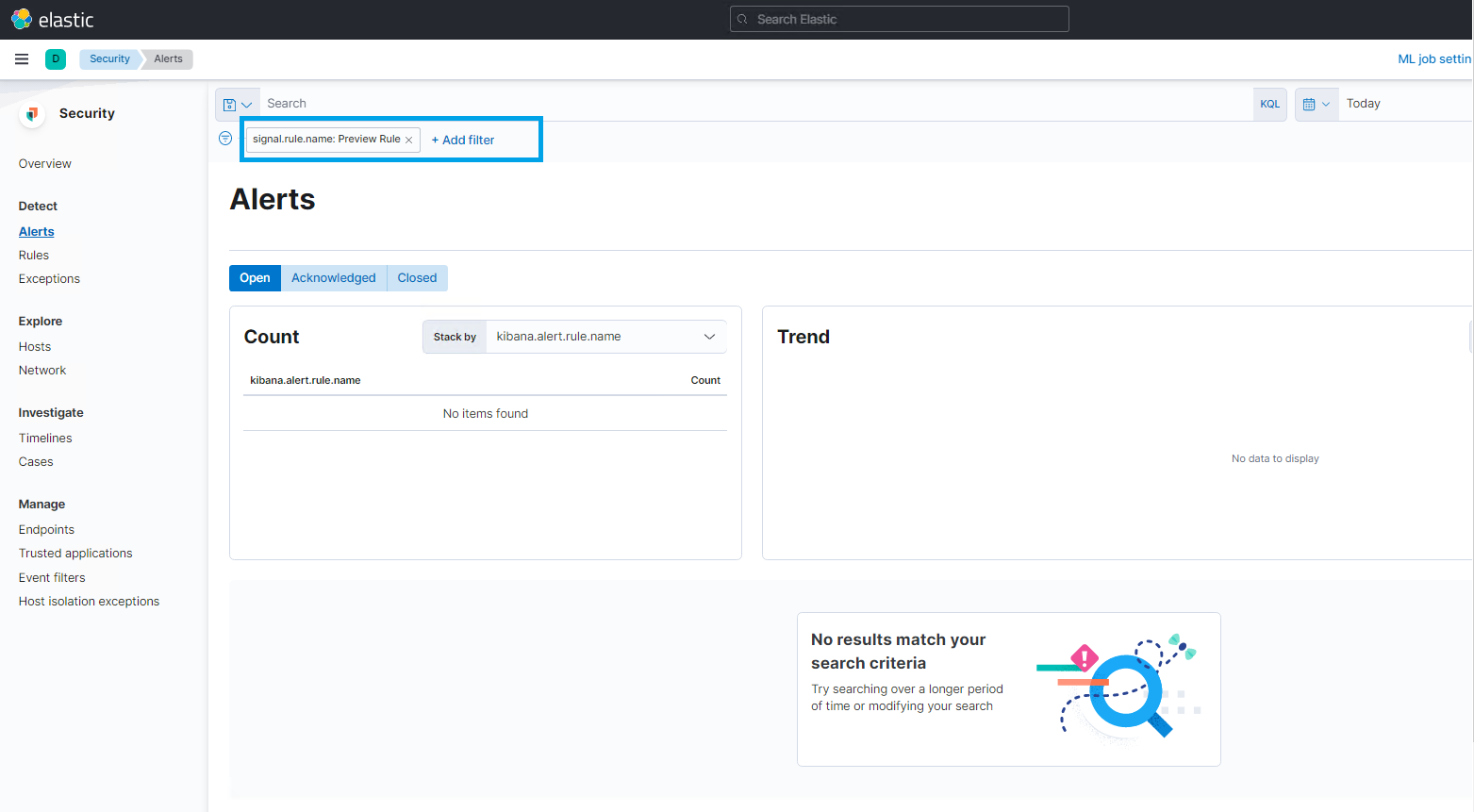The image size is (1474, 812).
Task: Filter alerts by Closed status
Action: point(416,277)
